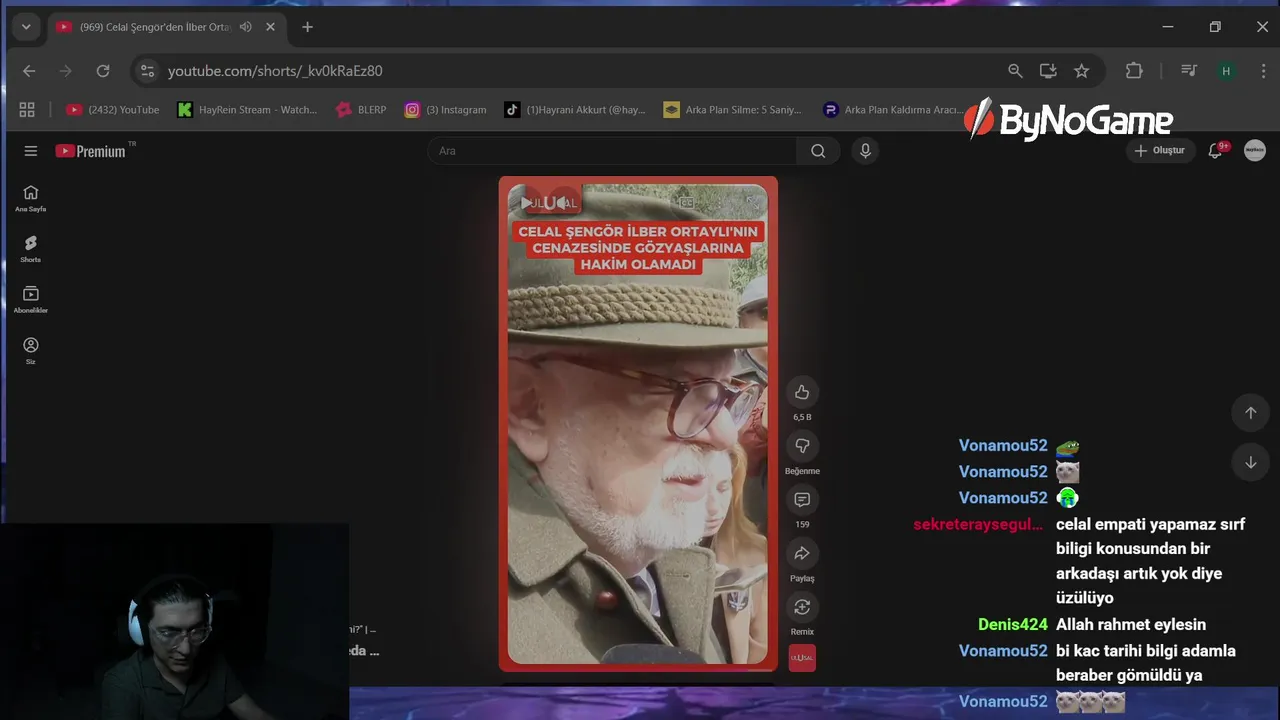This screenshot has height=720, width=1280.
Task: Reload the current page
Action: click(103, 71)
